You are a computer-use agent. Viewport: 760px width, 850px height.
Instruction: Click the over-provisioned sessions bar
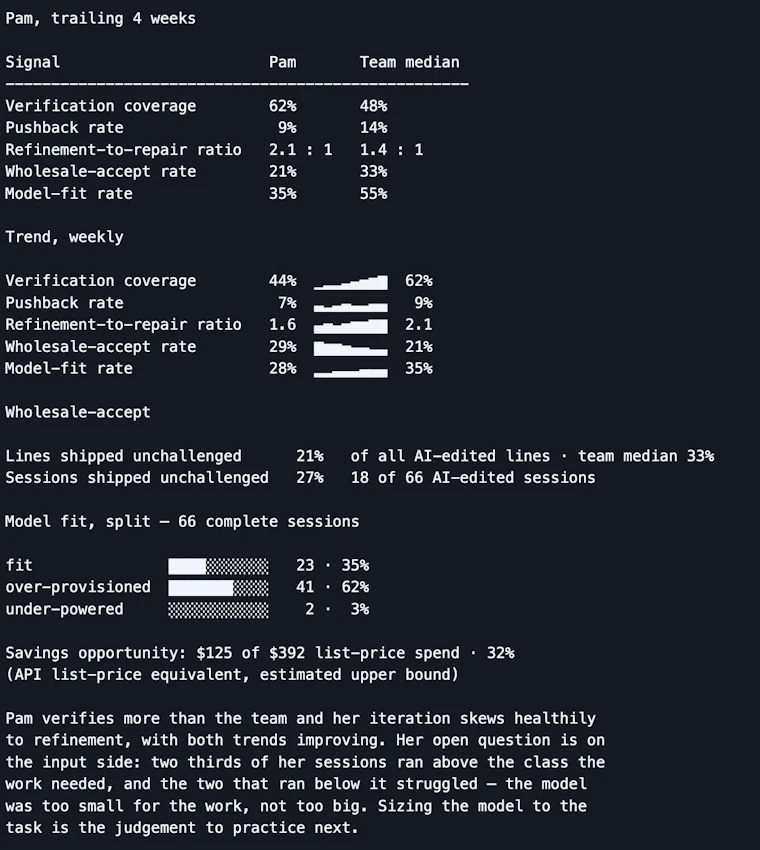[218, 588]
